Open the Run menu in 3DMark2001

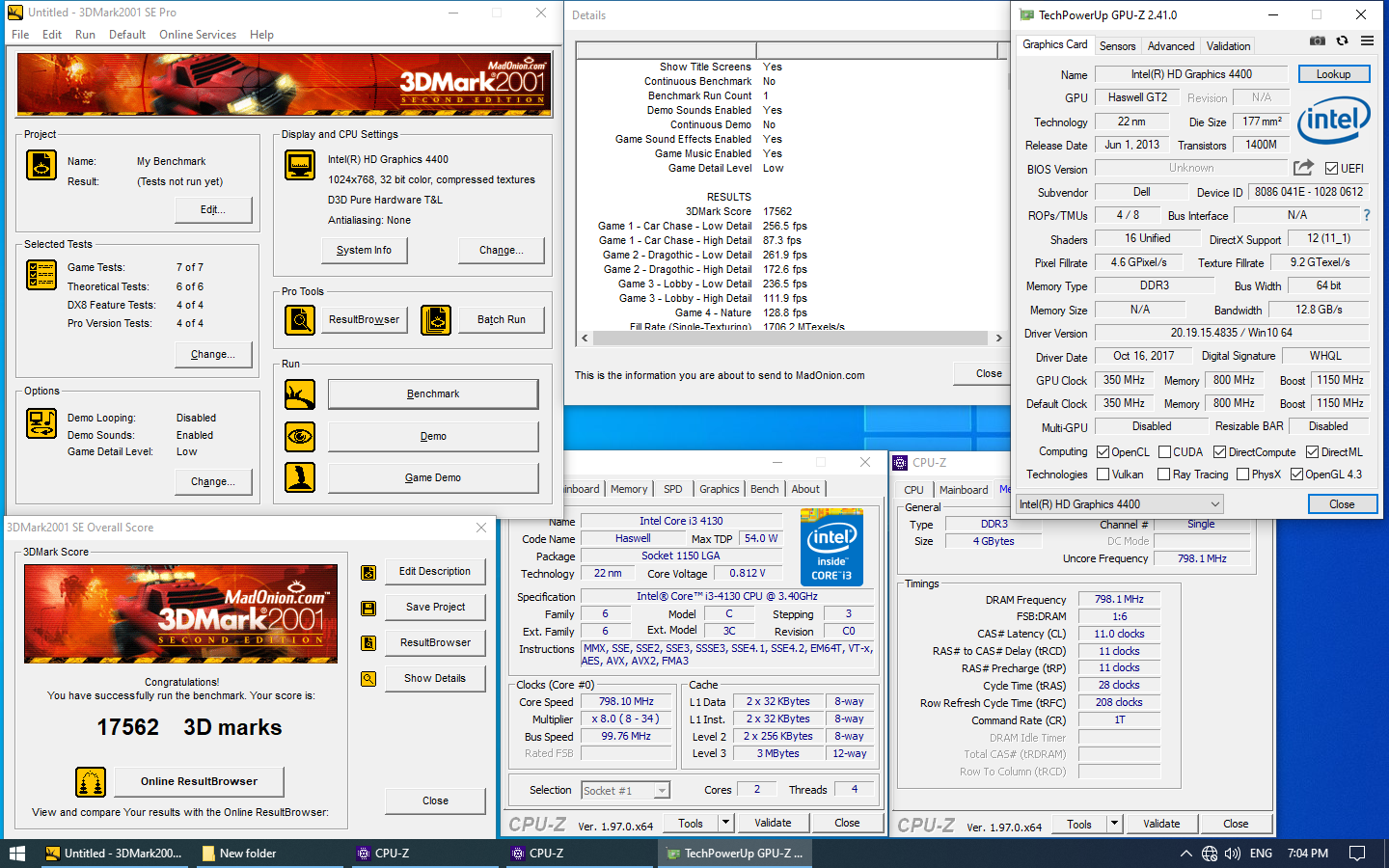[85, 35]
